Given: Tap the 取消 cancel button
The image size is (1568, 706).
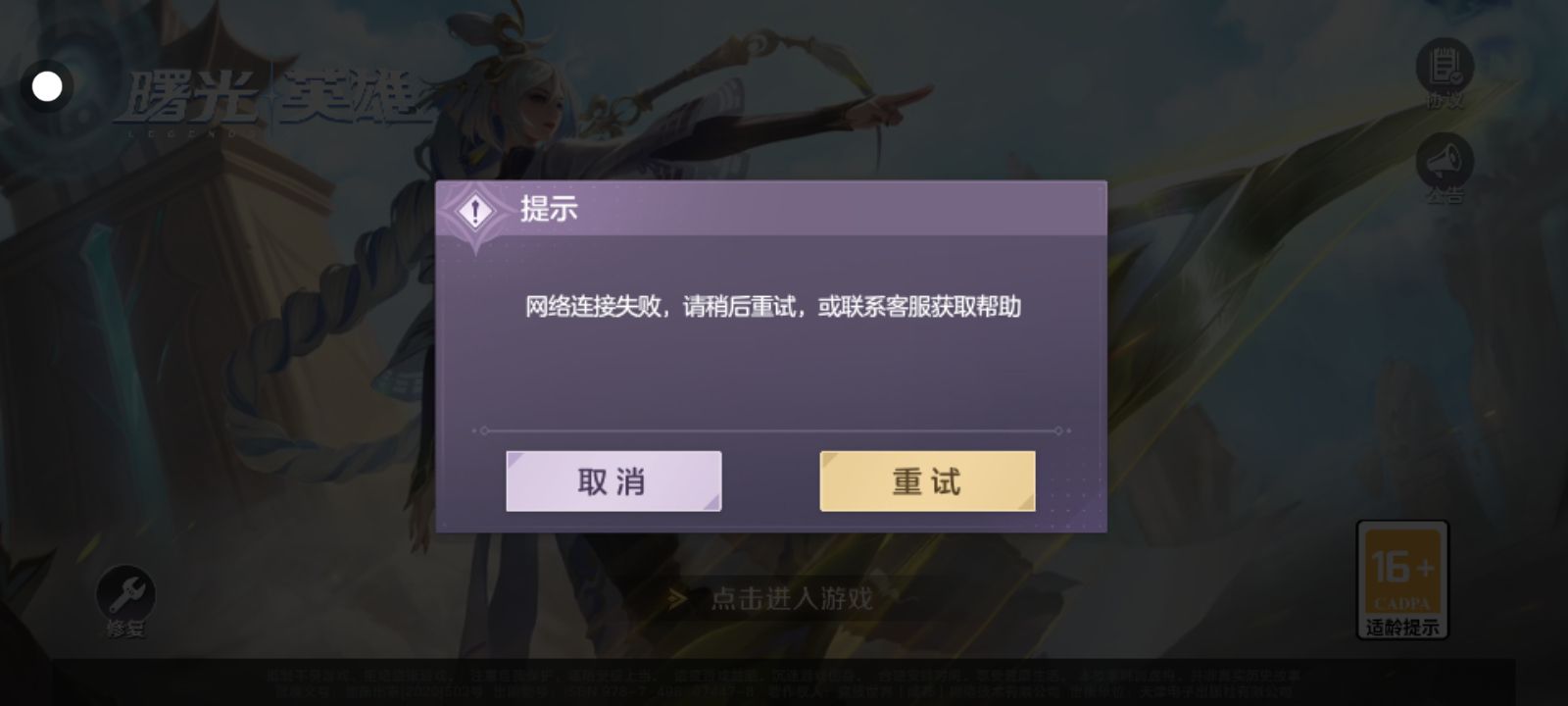Looking at the screenshot, I should point(613,480).
